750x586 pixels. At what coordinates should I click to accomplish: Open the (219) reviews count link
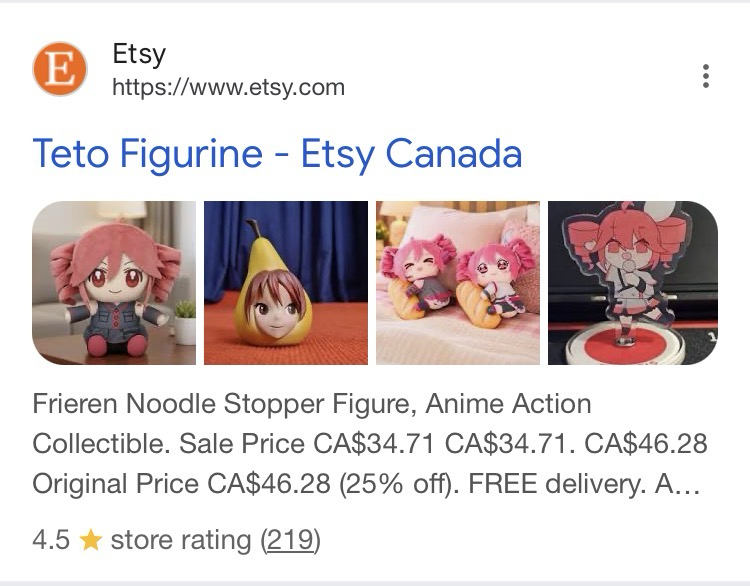(289, 541)
